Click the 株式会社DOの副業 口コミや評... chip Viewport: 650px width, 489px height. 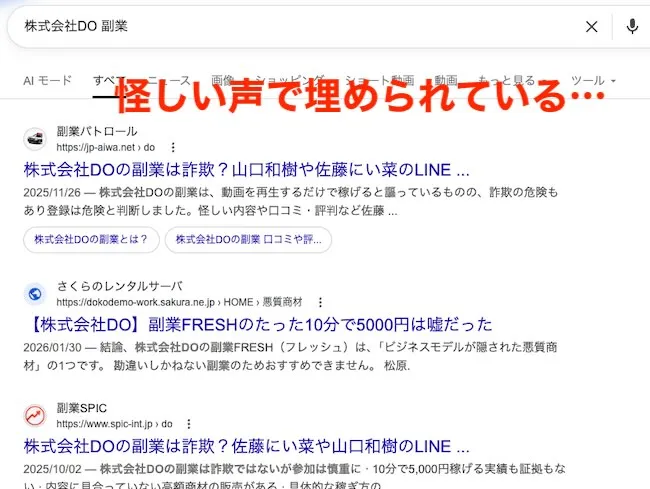coord(248,240)
